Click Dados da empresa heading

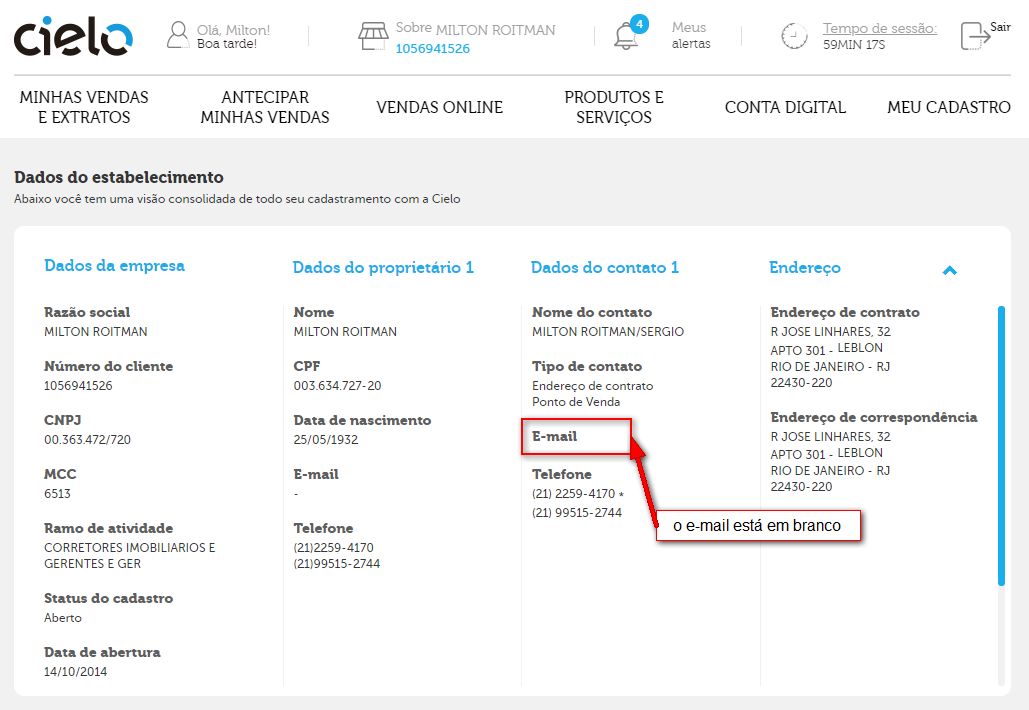click(x=114, y=266)
